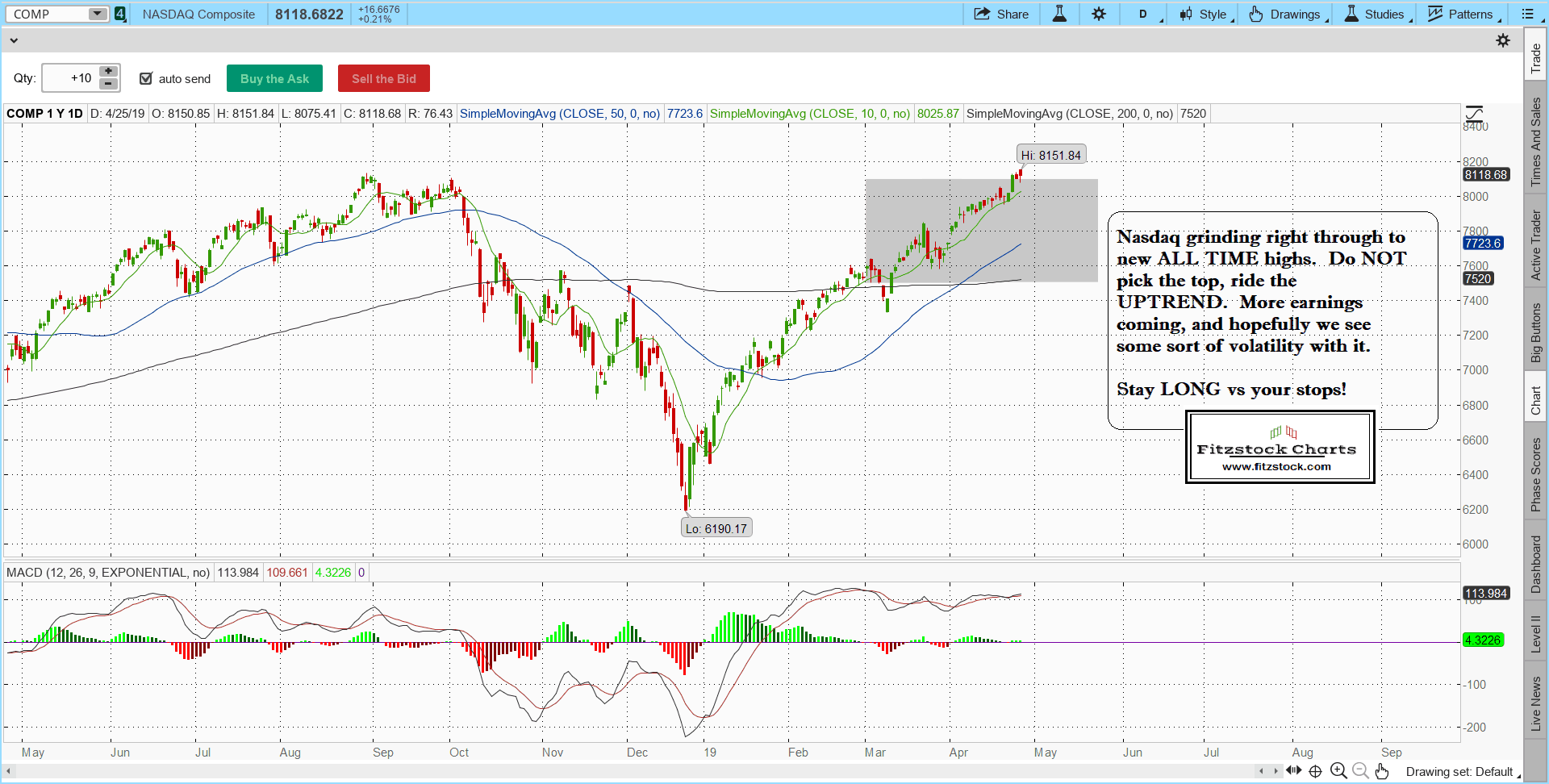Click the green symbol link number 4
The image size is (1549, 784).
119,14
